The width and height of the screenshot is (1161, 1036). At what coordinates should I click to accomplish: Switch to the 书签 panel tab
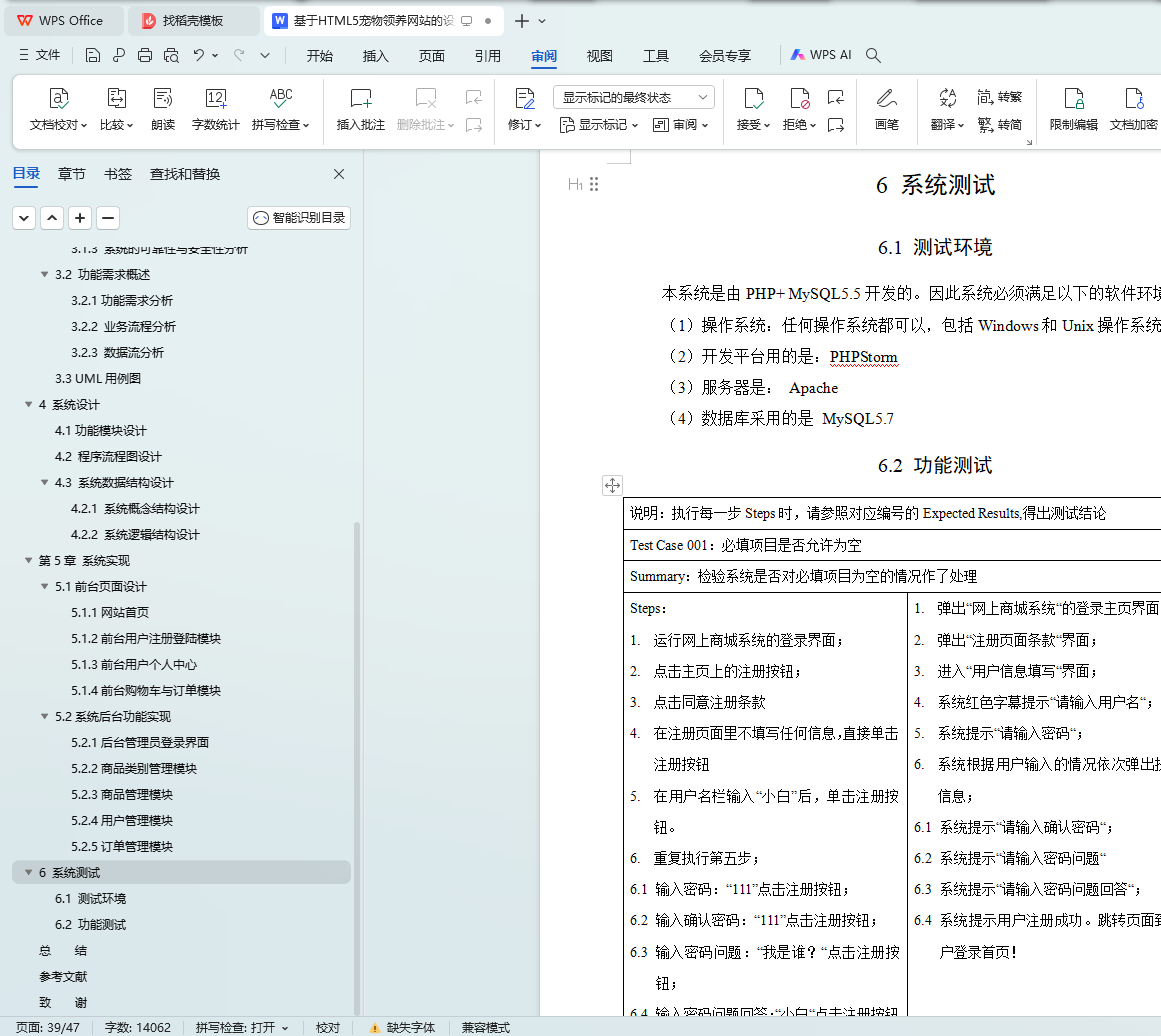pyautogui.click(x=118, y=174)
